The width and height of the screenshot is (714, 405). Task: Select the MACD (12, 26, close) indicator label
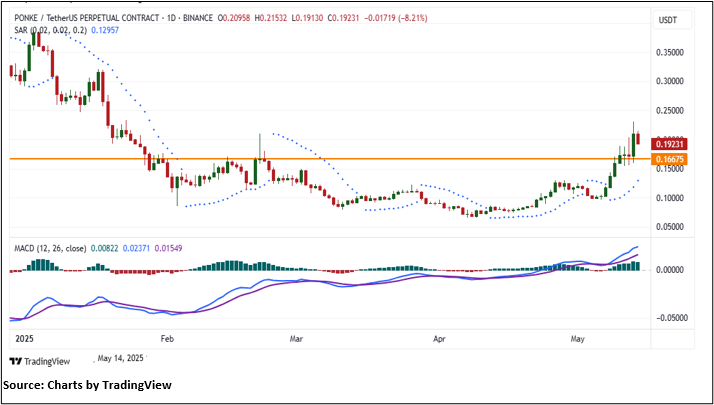pos(48,249)
